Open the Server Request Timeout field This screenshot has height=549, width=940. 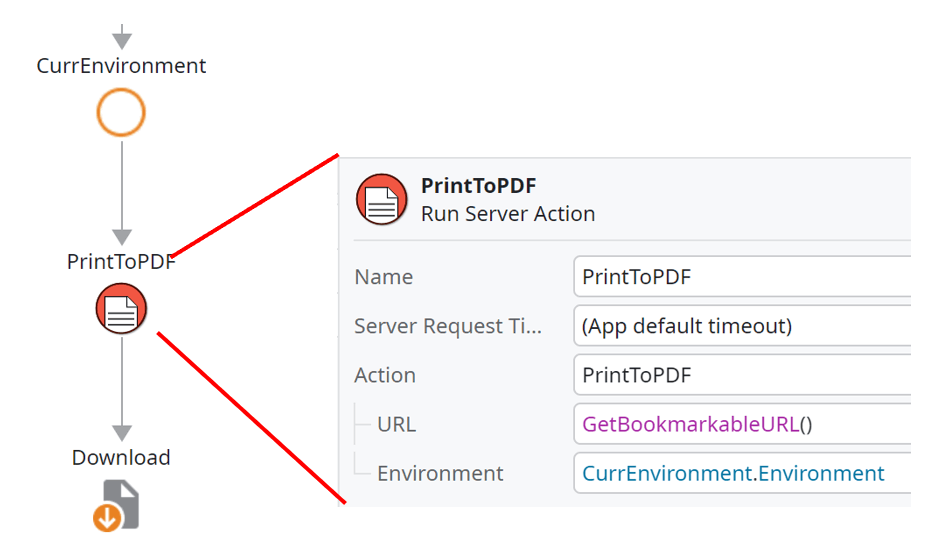(742, 326)
